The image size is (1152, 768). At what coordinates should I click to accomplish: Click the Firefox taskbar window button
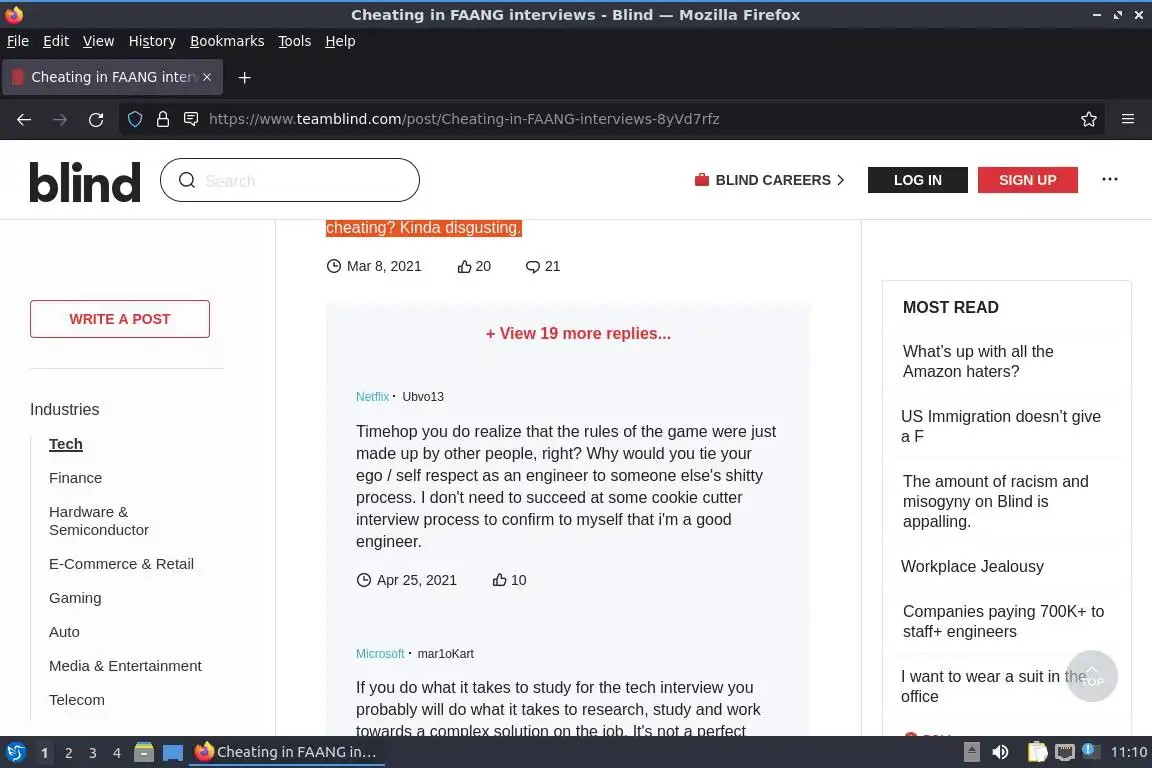287,752
